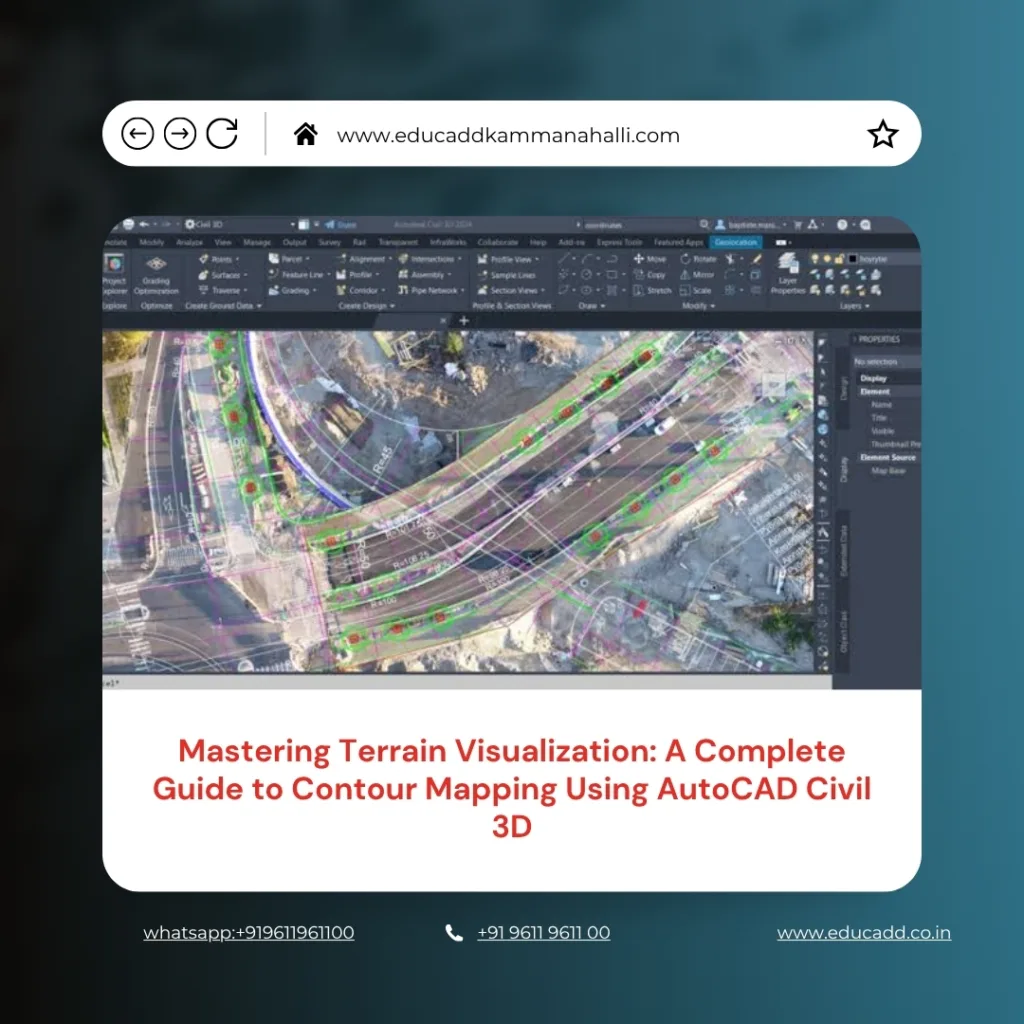Click the +91 9611 9611 00 phone link
Viewport: 1024px width, 1024px height.
[543, 933]
